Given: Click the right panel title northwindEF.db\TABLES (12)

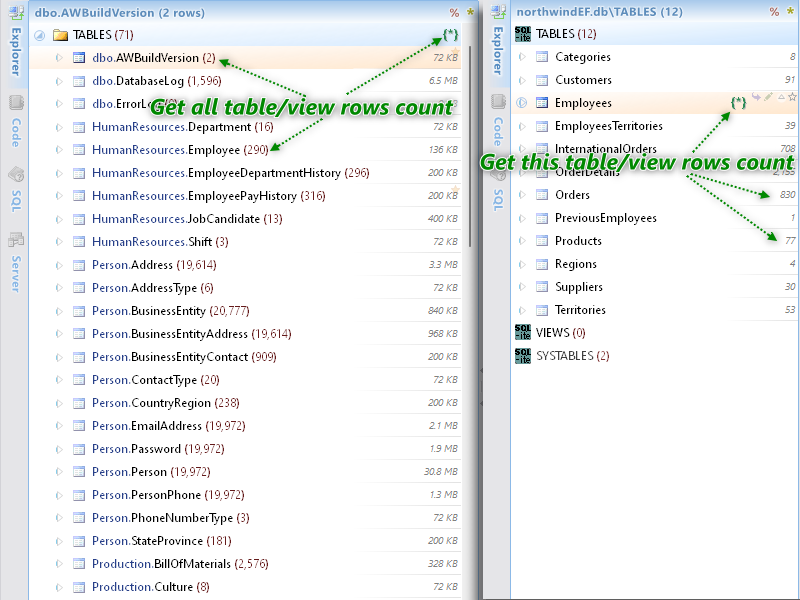Looking at the screenshot, I should (599, 12).
